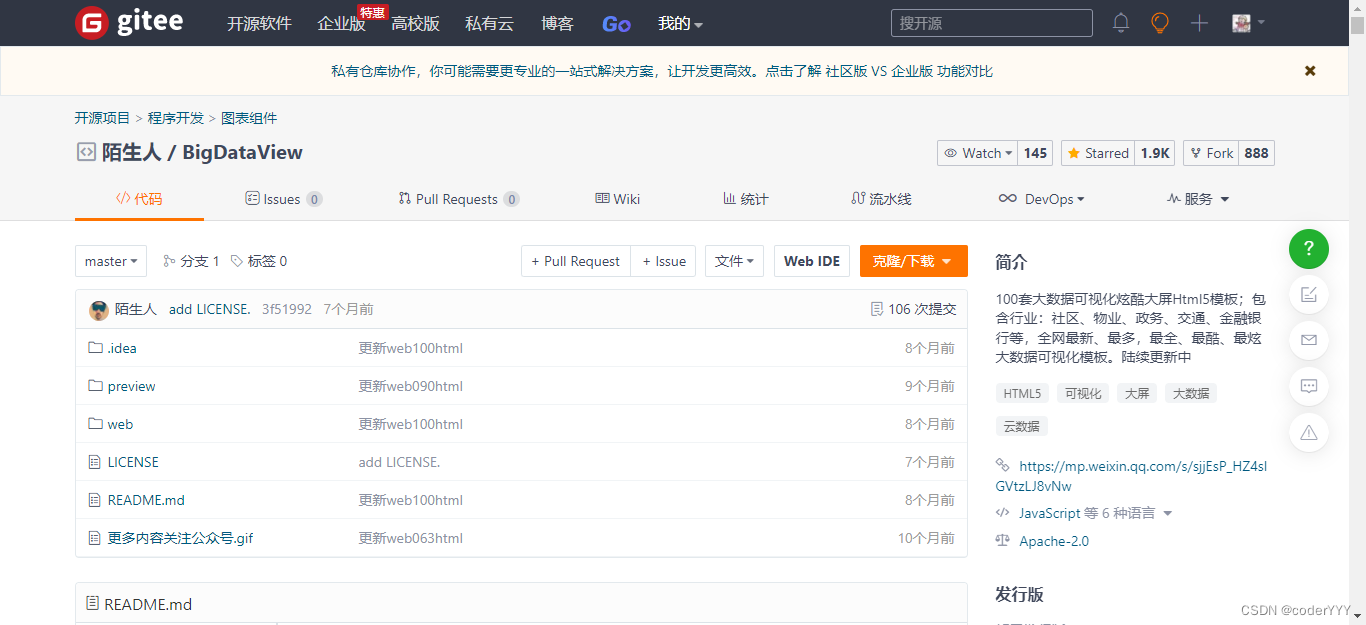Click the LICENSE file icon
The width and height of the screenshot is (1366, 625).
click(x=95, y=462)
